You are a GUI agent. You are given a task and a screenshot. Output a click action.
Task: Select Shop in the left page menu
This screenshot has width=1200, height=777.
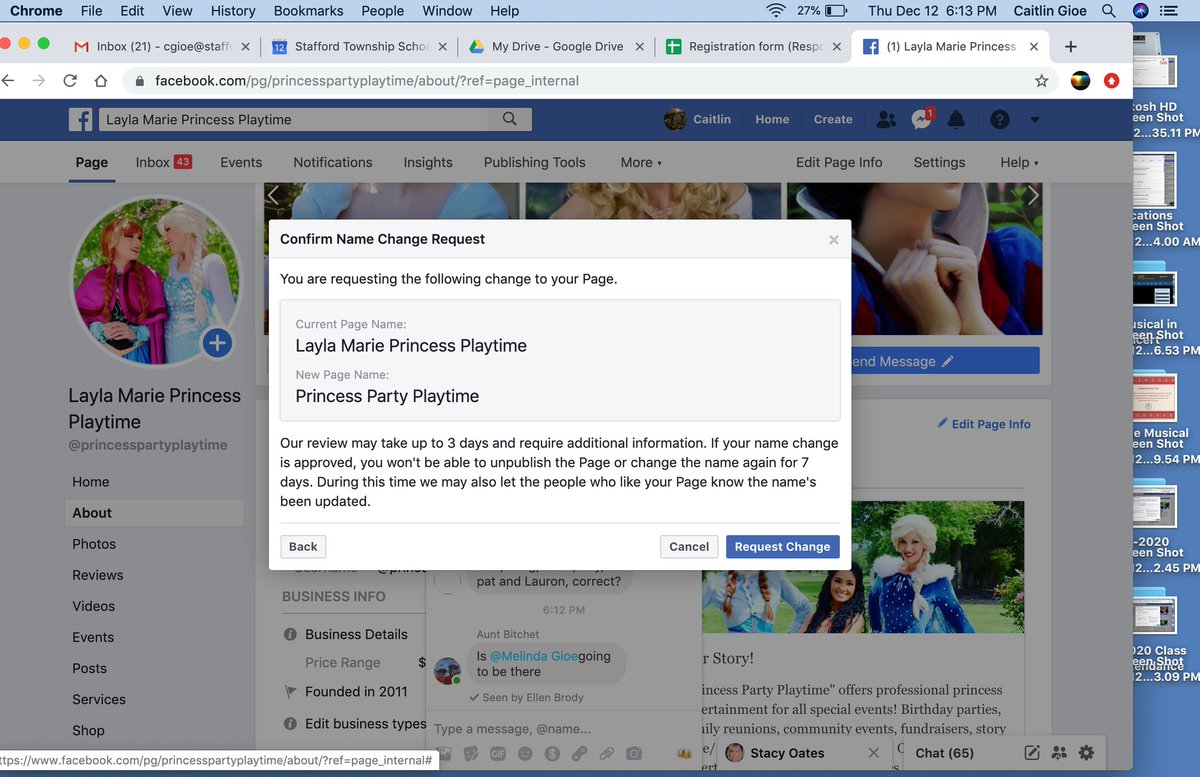pyautogui.click(x=88, y=730)
